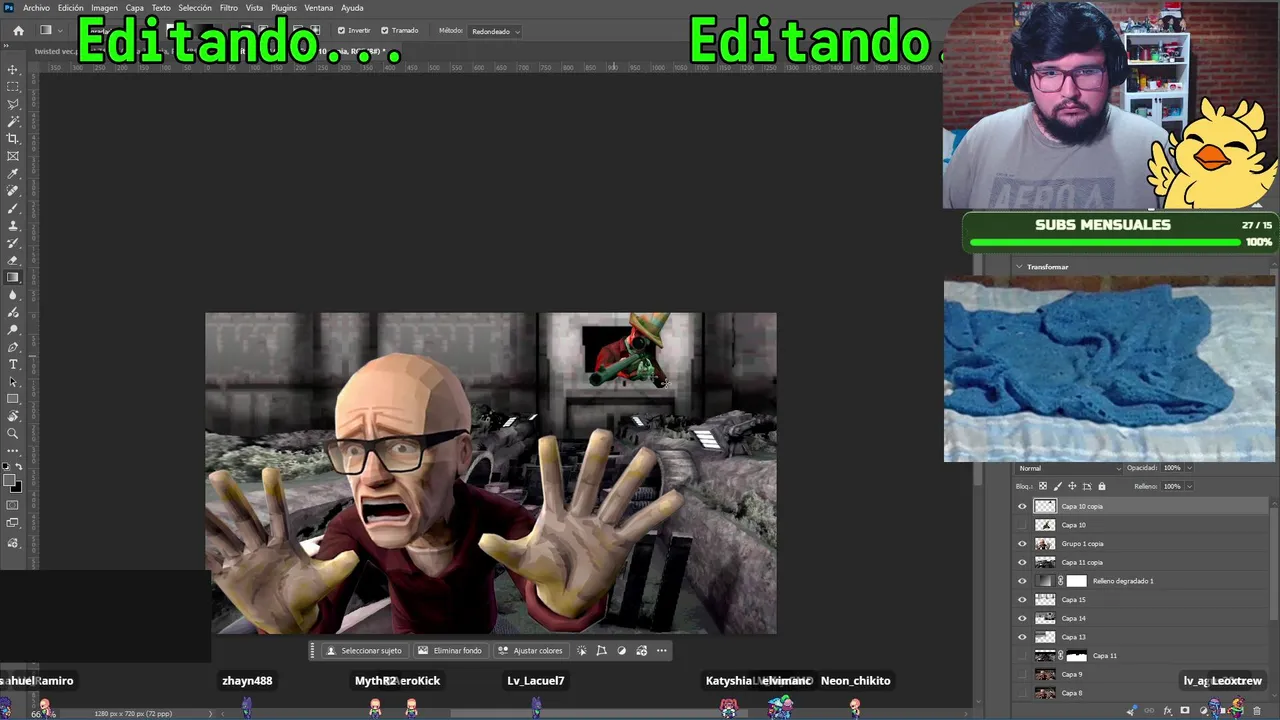Click the lock position icon in Layers

click(1072, 487)
